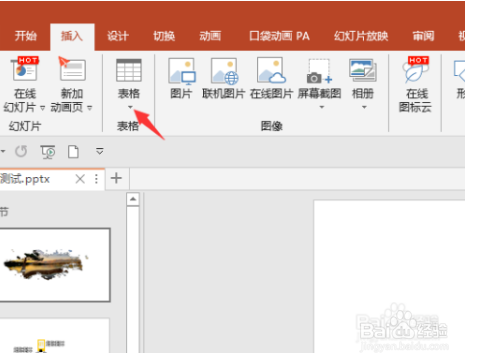Go to the 动画 tab
The height and width of the screenshot is (364, 477).
210,36
